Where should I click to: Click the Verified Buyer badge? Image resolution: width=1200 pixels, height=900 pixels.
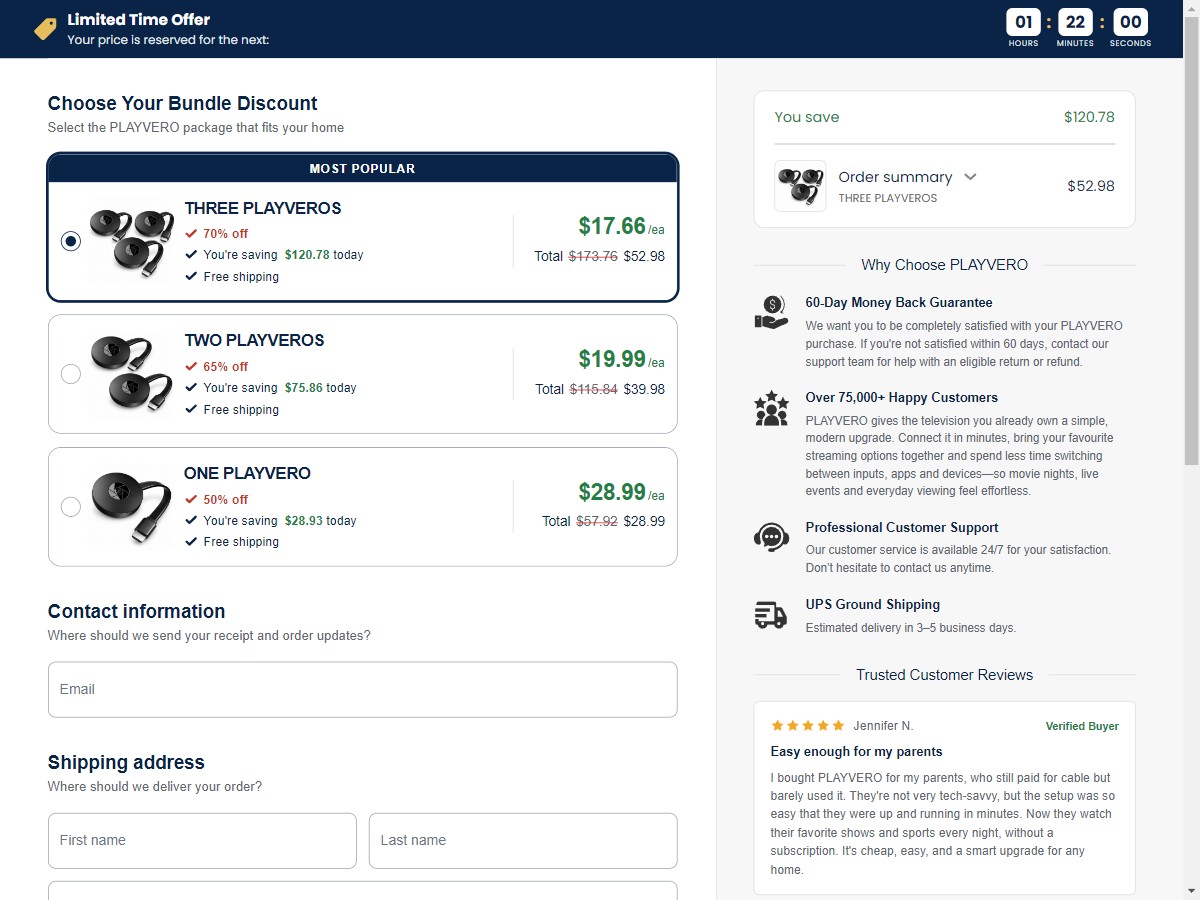pos(1082,726)
